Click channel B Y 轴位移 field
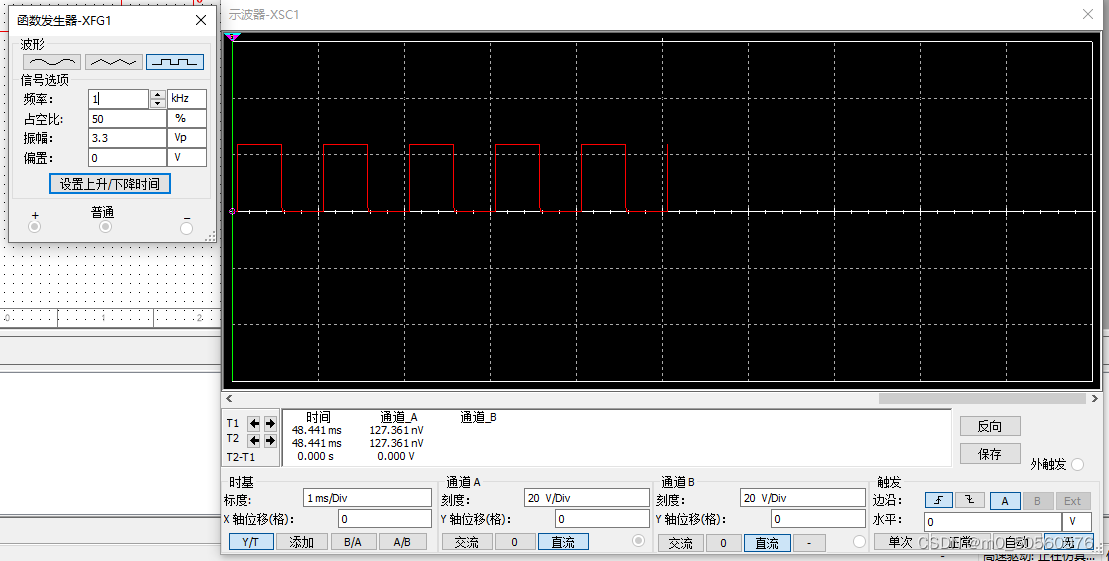 tap(818, 519)
